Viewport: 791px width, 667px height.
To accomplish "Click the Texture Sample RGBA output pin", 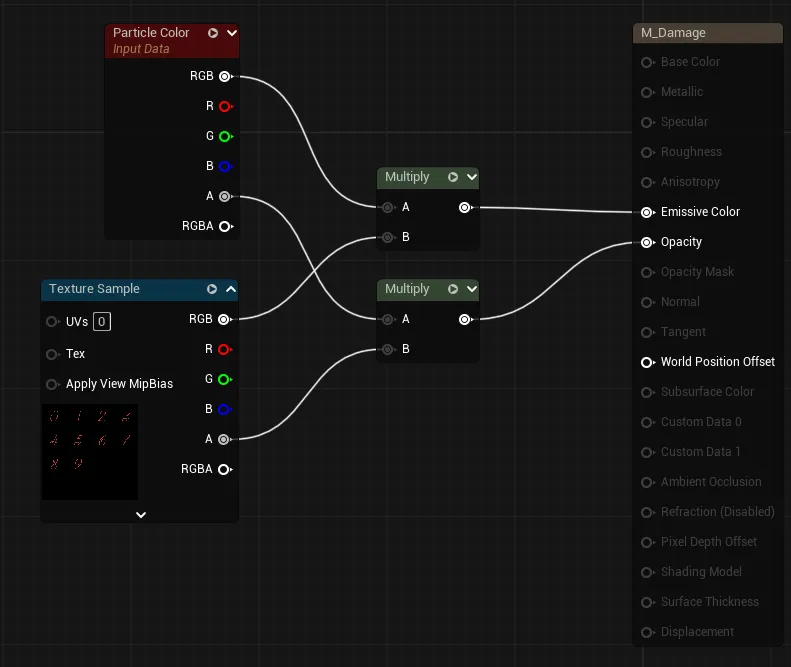I will (x=224, y=469).
